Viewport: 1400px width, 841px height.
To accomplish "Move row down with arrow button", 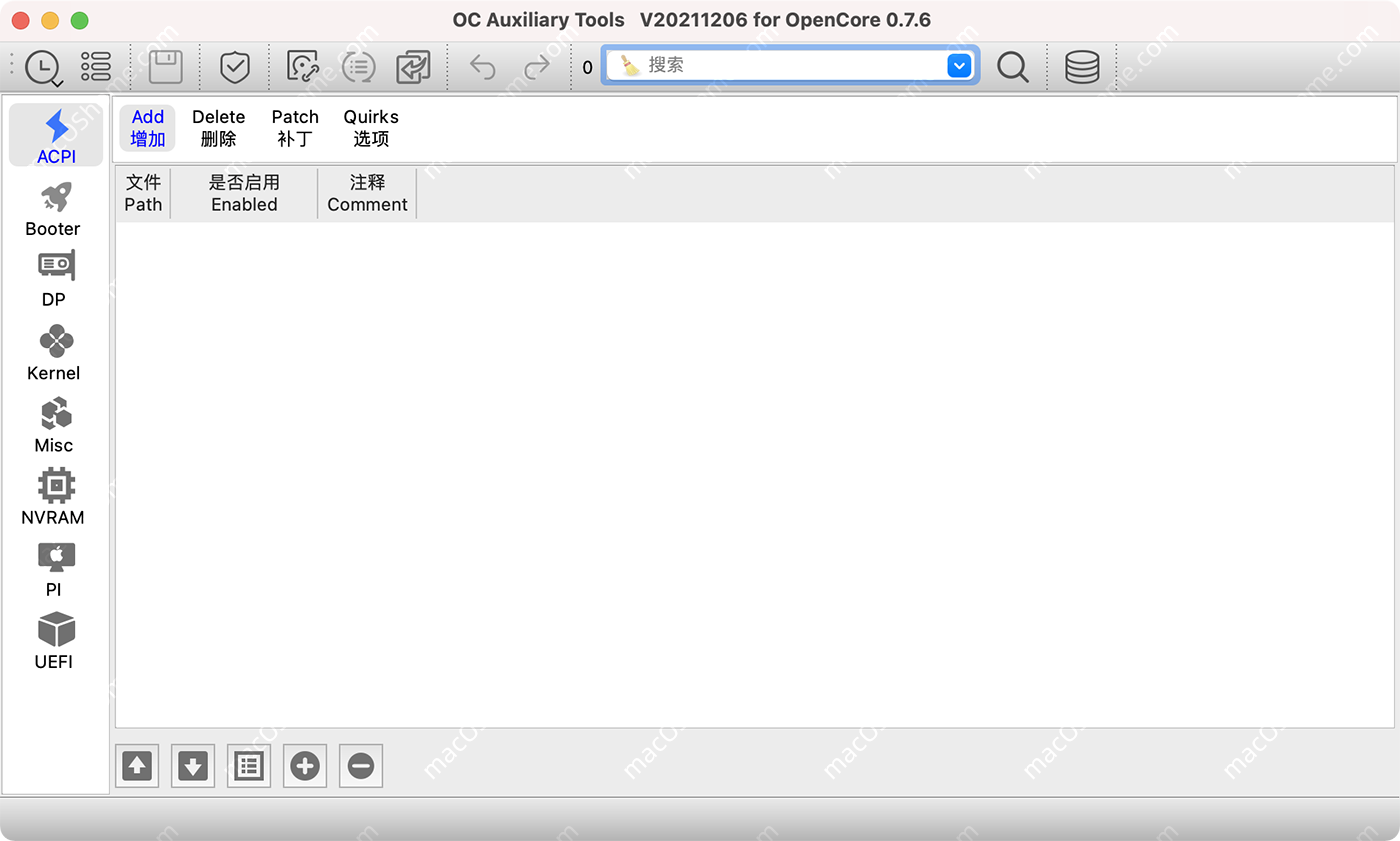I will [x=193, y=766].
